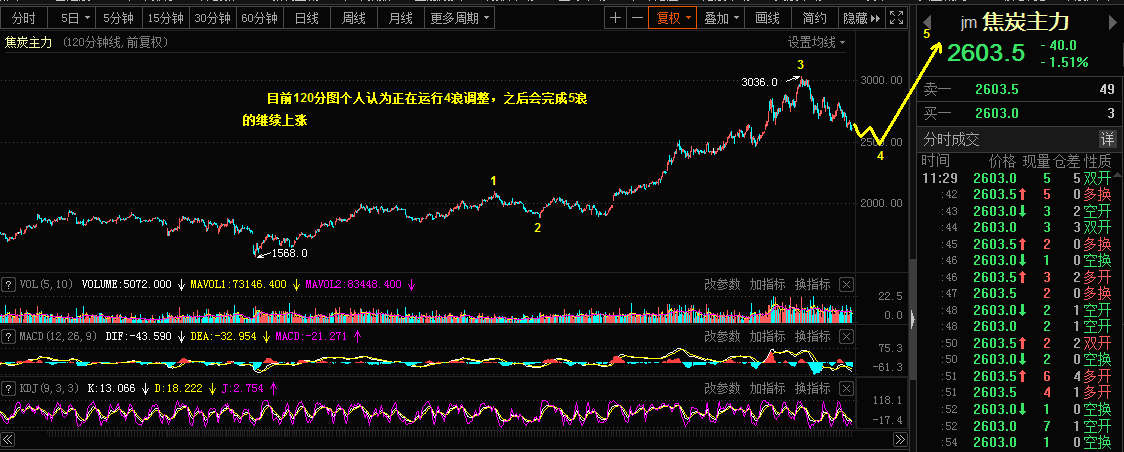Switch to 周线 weekly tab
Image resolution: width=1124 pixels, height=452 pixels.
(x=354, y=18)
